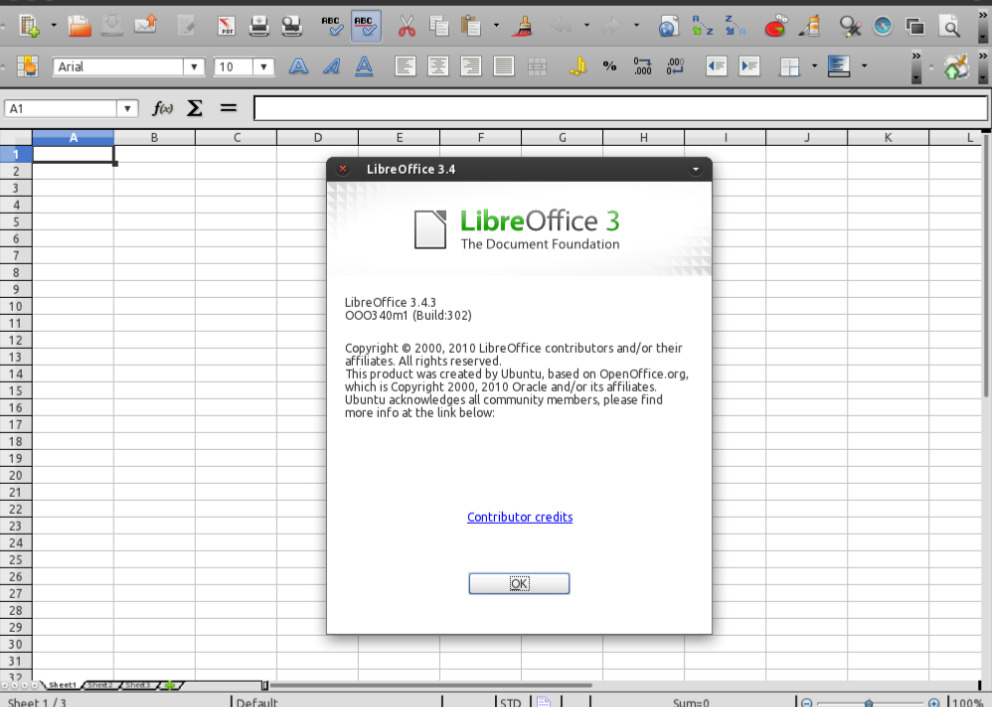Open the Function Wizard f(x) icon
This screenshot has width=992, height=707.
[x=163, y=109]
